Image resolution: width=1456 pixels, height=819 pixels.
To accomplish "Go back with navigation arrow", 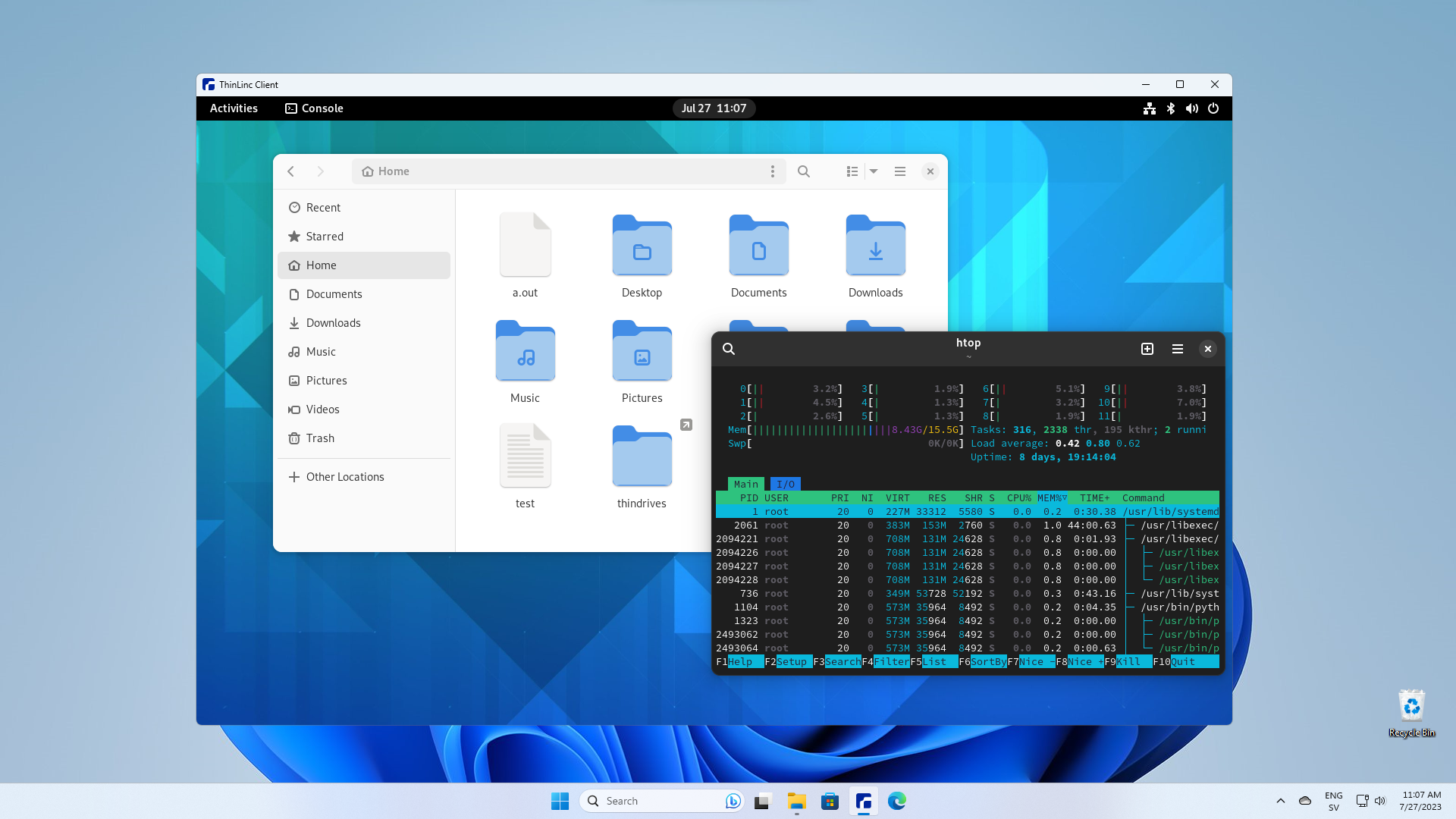I will [291, 171].
